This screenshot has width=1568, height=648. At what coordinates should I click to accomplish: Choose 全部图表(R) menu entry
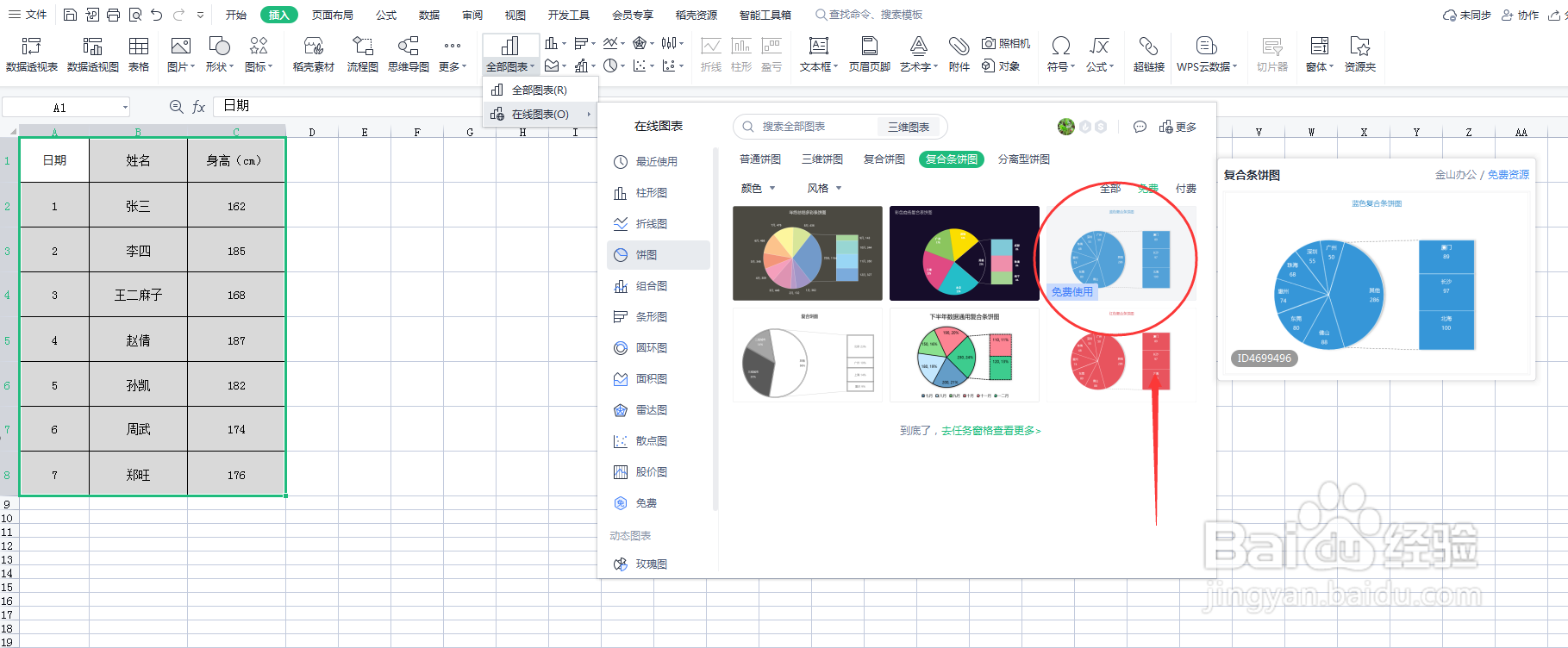click(540, 90)
